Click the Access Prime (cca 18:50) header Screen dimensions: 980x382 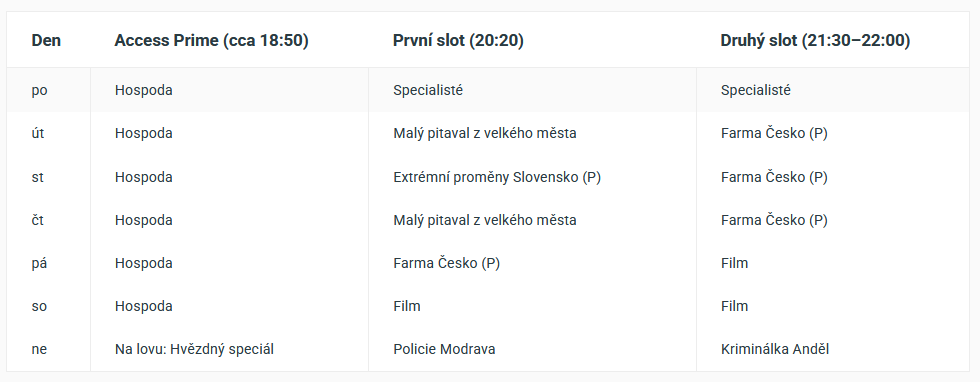coord(211,41)
